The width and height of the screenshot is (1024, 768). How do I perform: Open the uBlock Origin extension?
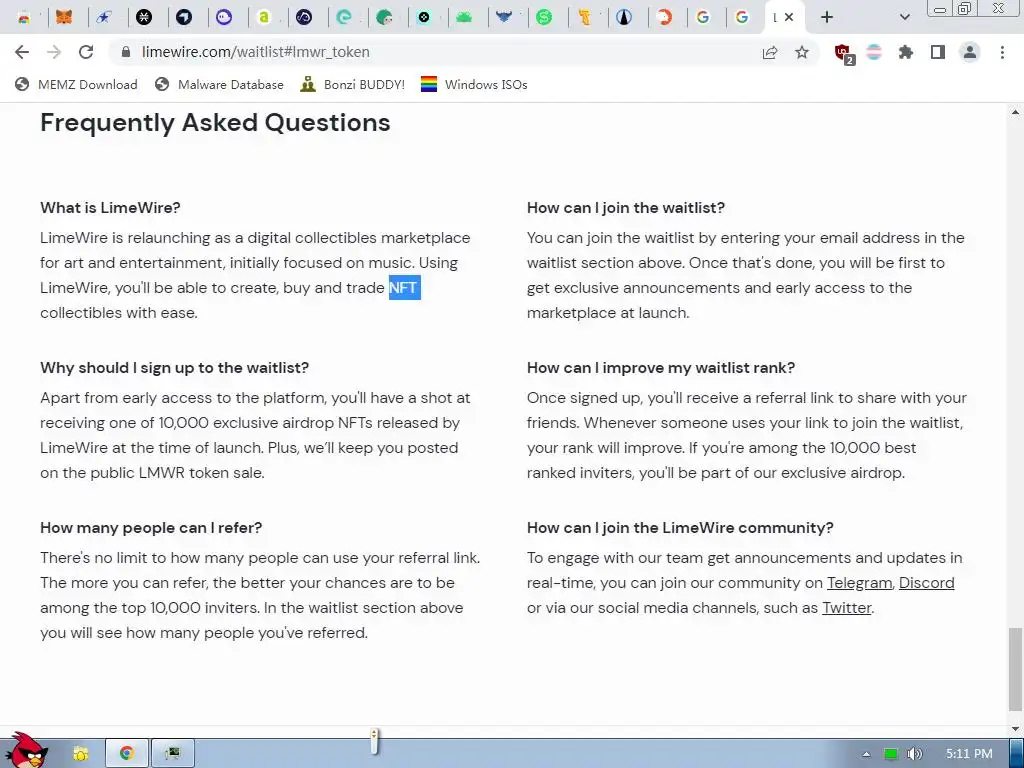point(844,54)
